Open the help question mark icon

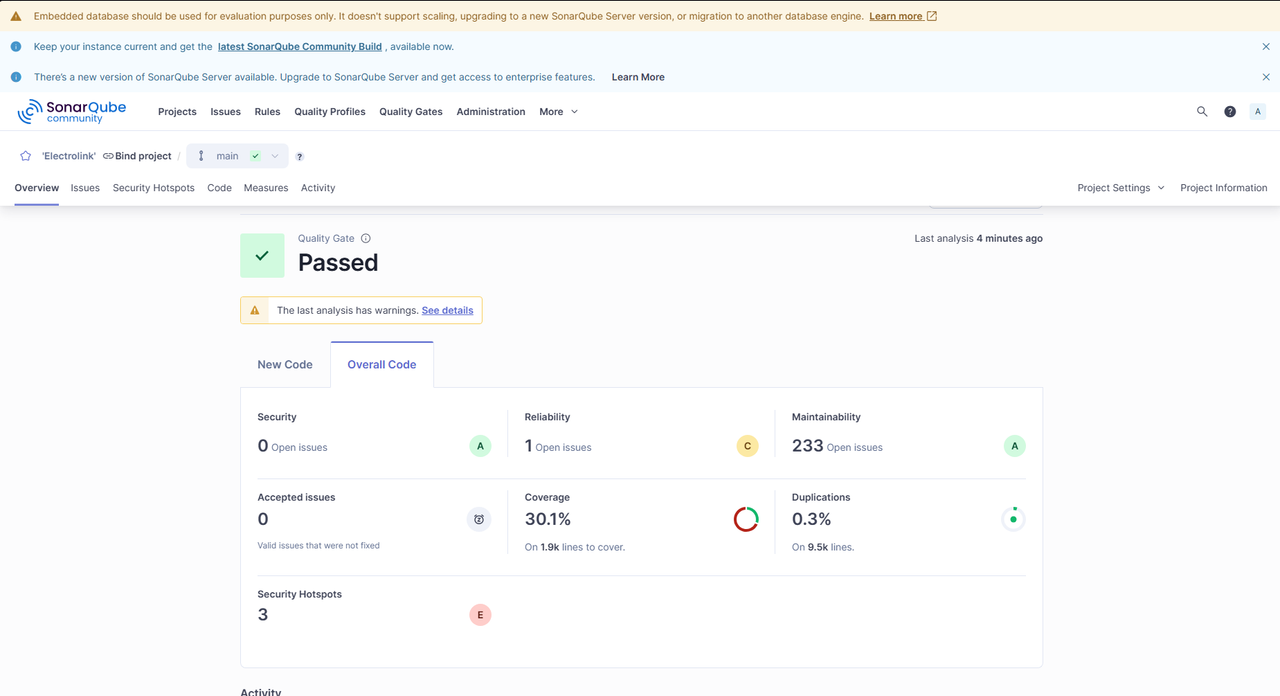pyautogui.click(x=1230, y=112)
